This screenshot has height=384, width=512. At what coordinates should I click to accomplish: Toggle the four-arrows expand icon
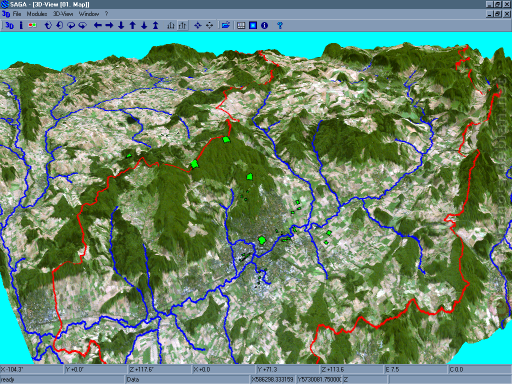click(x=198, y=25)
